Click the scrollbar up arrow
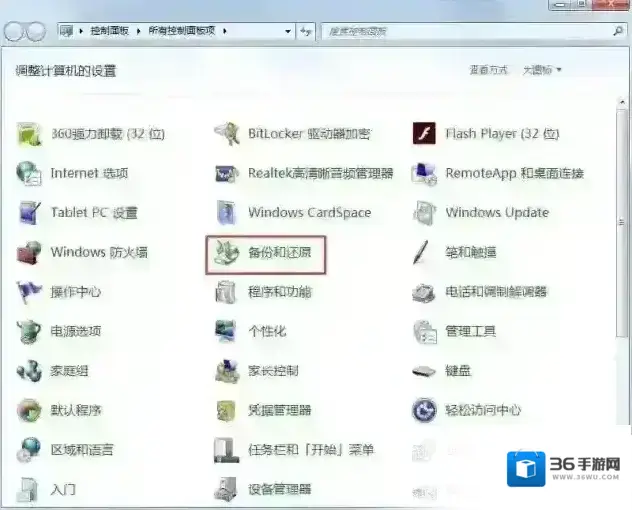632x510 pixels. [x=622, y=102]
